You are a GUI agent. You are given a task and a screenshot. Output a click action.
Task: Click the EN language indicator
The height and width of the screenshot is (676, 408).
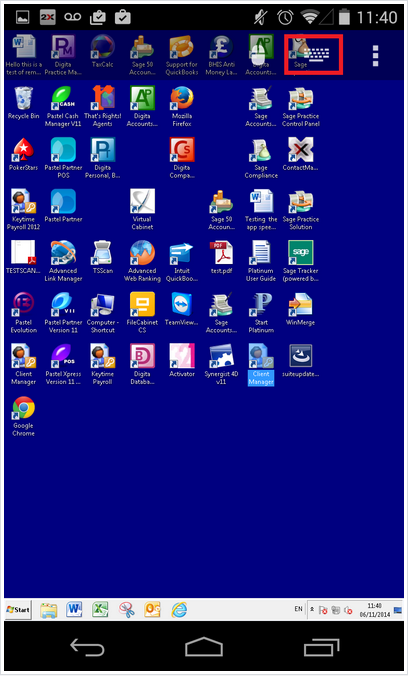point(298,609)
